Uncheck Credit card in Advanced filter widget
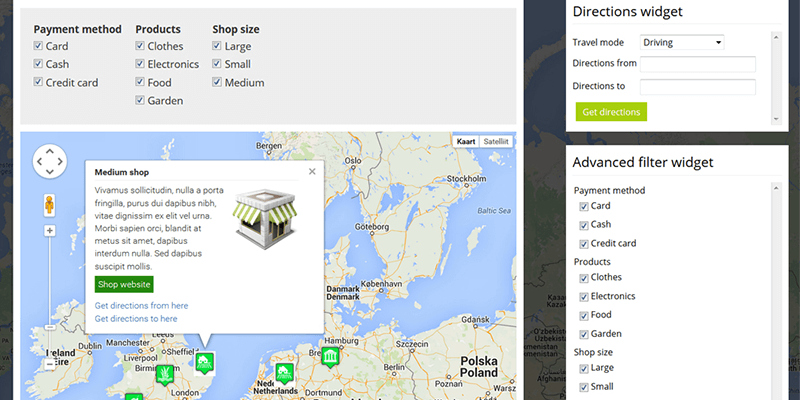 (x=585, y=243)
